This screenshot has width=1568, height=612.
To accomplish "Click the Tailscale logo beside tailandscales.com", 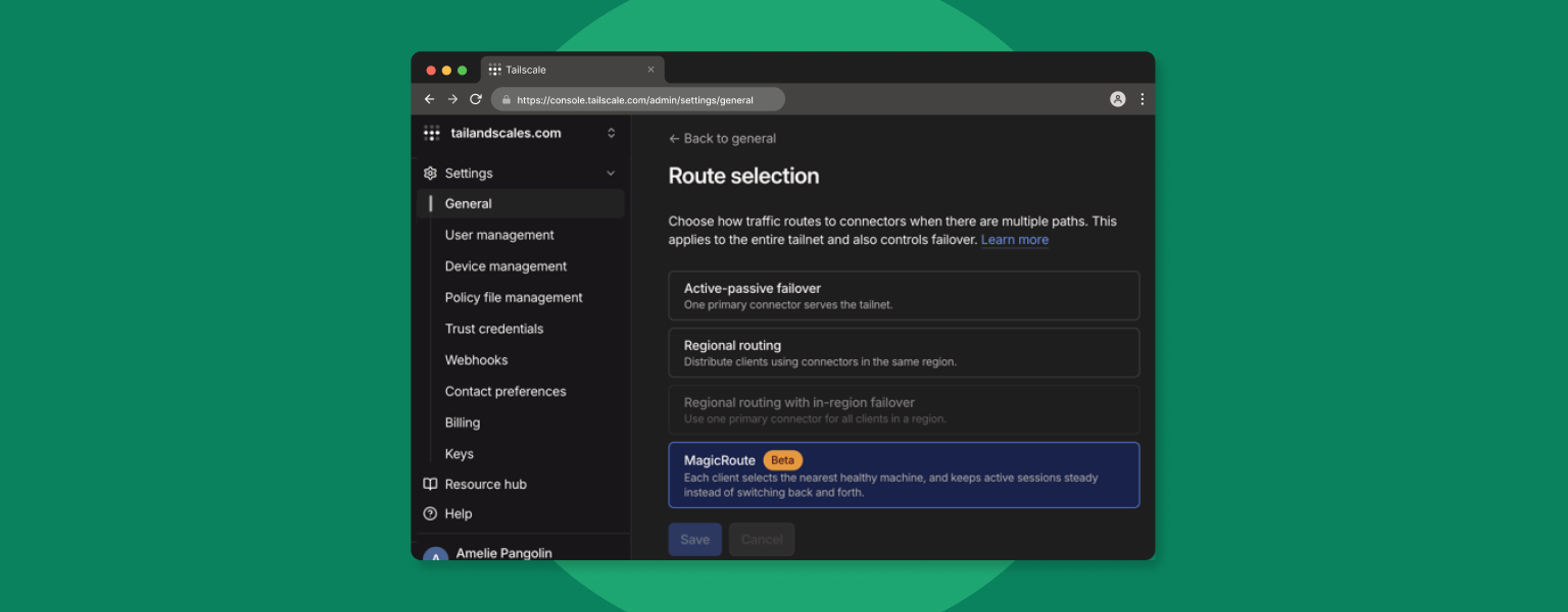I will [432, 133].
